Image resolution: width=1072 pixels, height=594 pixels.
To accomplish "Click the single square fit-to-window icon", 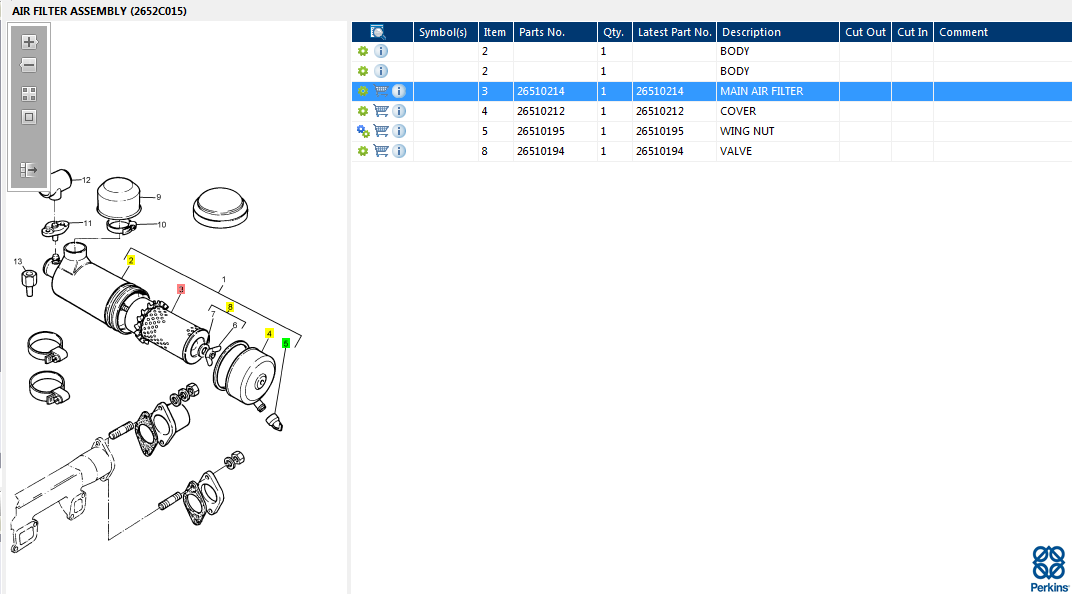I will tap(29, 117).
